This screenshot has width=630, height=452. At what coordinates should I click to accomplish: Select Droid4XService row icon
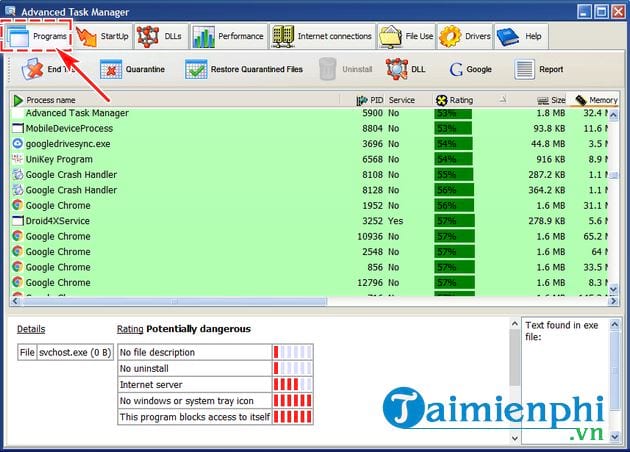click(x=18, y=221)
